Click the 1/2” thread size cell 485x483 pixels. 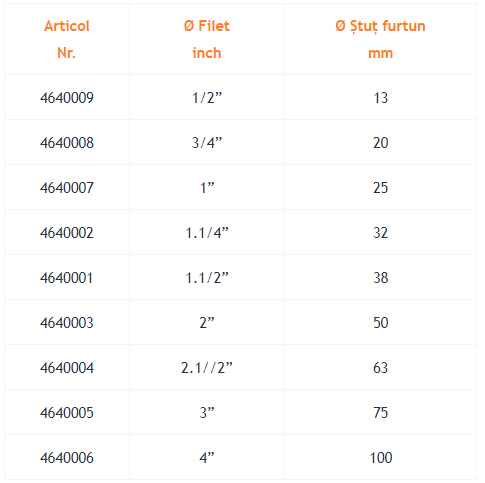coord(207,98)
